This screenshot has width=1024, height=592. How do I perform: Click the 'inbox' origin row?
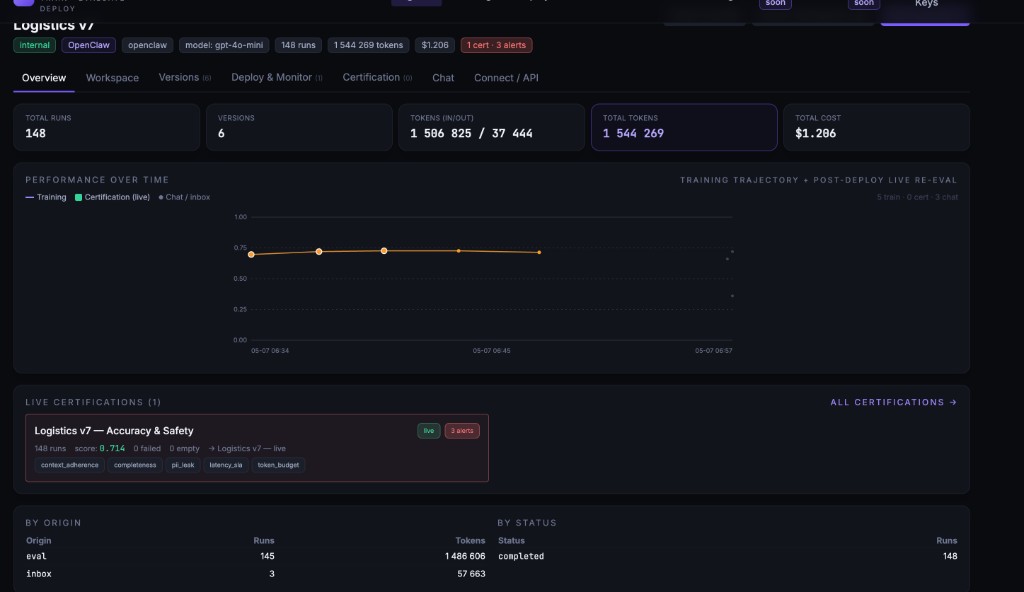click(255, 574)
